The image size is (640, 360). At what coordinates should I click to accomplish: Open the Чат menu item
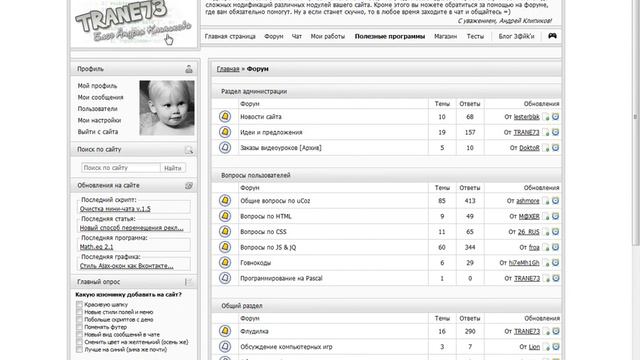(x=297, y=36)
